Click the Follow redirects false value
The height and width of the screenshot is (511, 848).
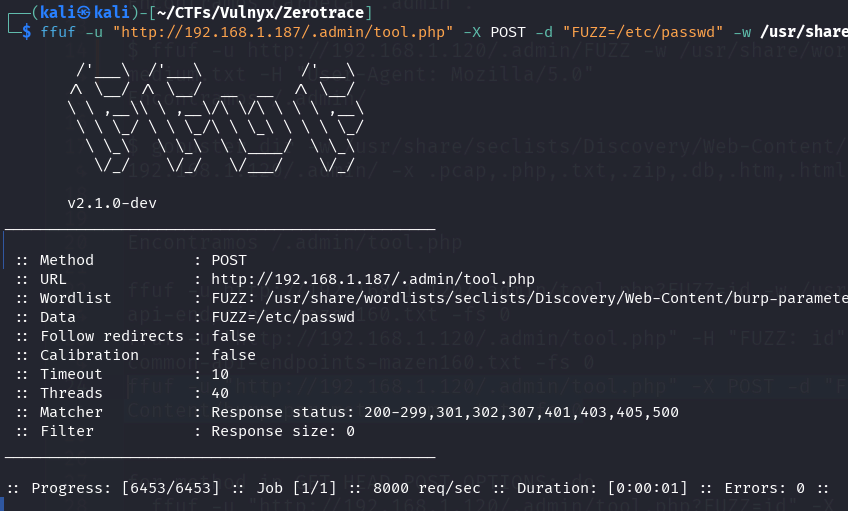tap(234, 336)
